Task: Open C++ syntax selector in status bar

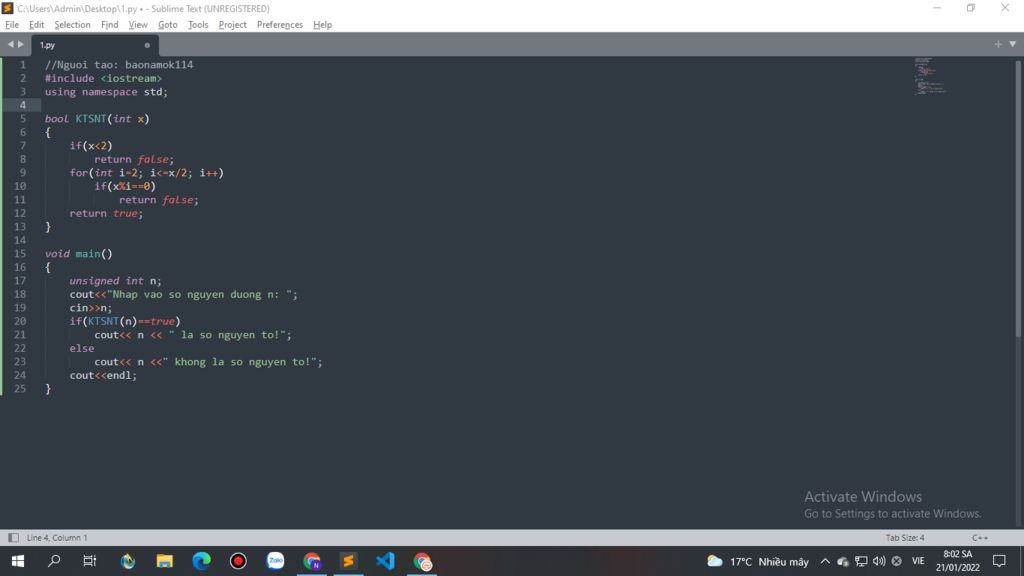Action: pyautogui.click(x=980, y=537)
